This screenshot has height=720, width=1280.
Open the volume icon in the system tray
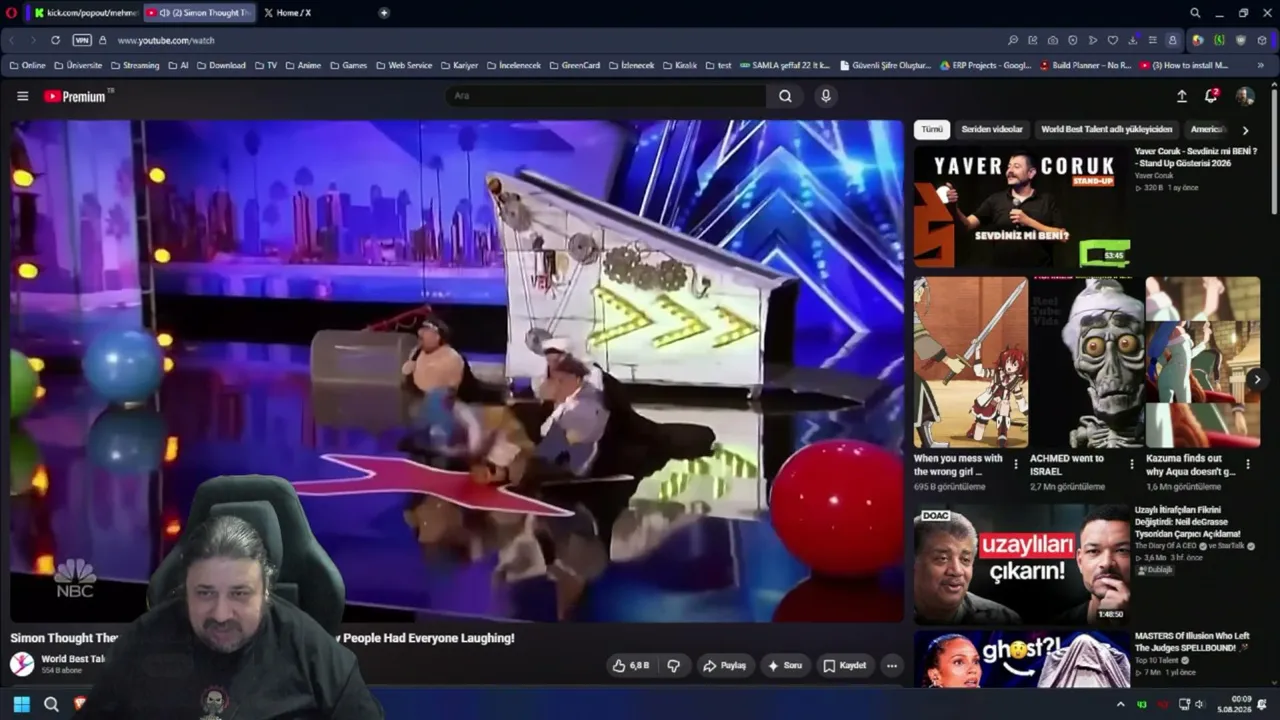(x=1199, y=704)
